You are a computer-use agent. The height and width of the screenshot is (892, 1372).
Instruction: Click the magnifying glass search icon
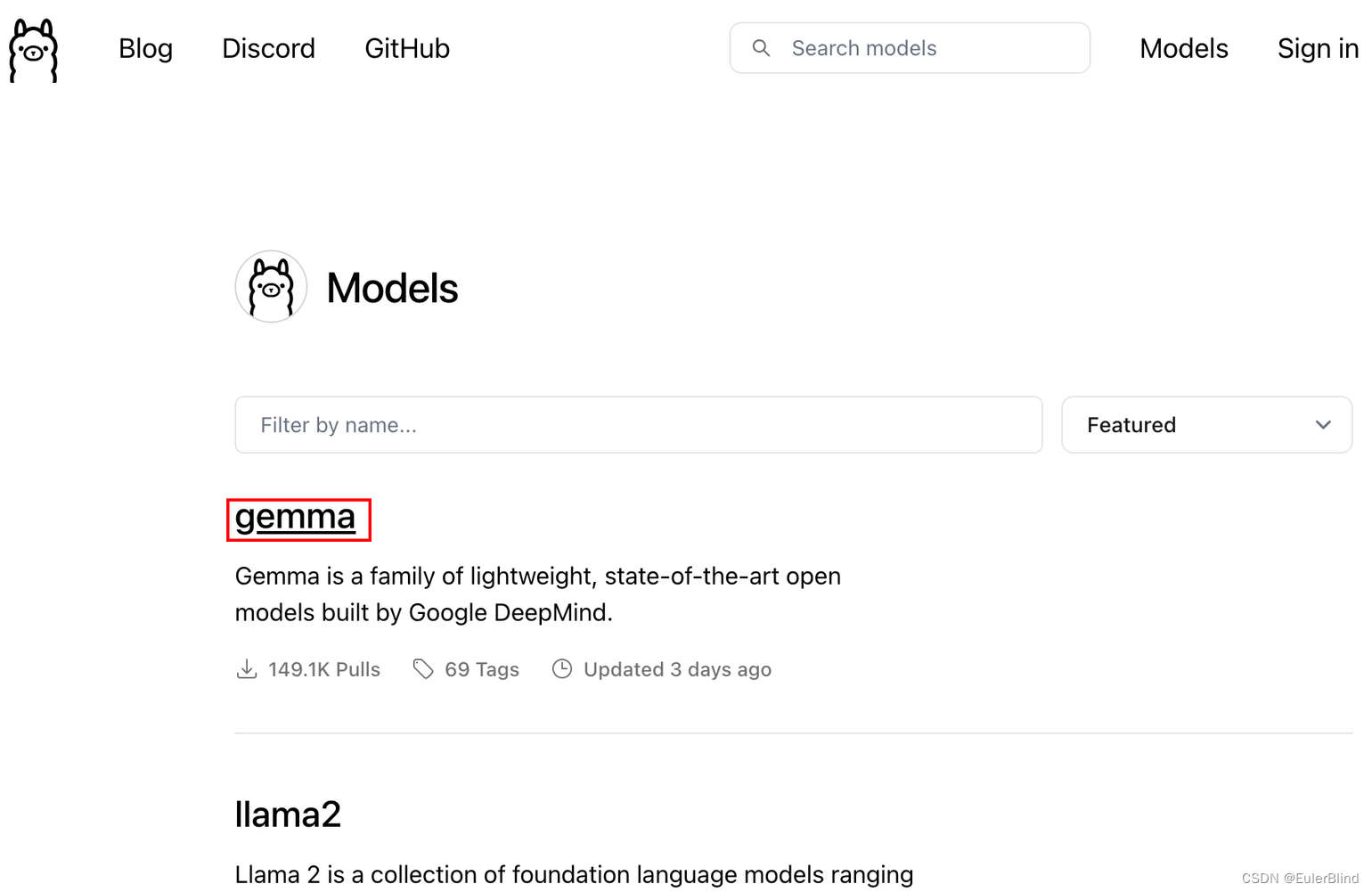coord(761,48)
